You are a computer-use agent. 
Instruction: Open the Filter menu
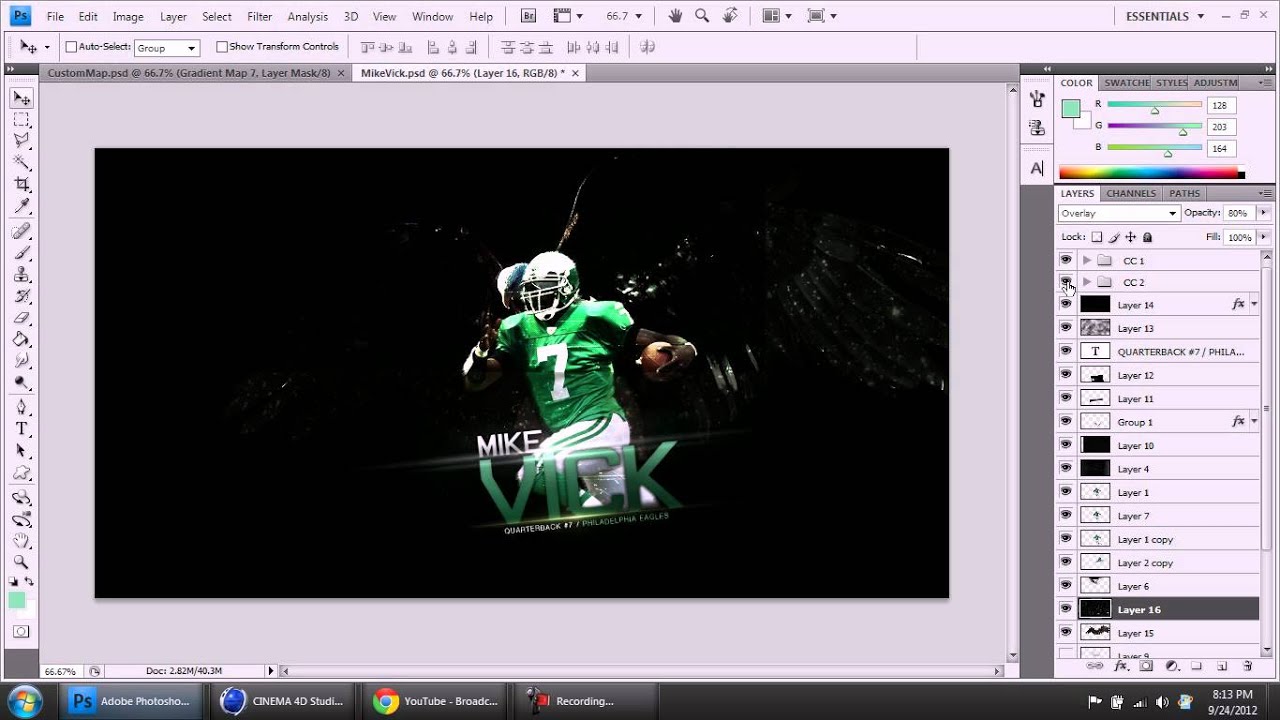pyautogui.click(x=260, y=16)
